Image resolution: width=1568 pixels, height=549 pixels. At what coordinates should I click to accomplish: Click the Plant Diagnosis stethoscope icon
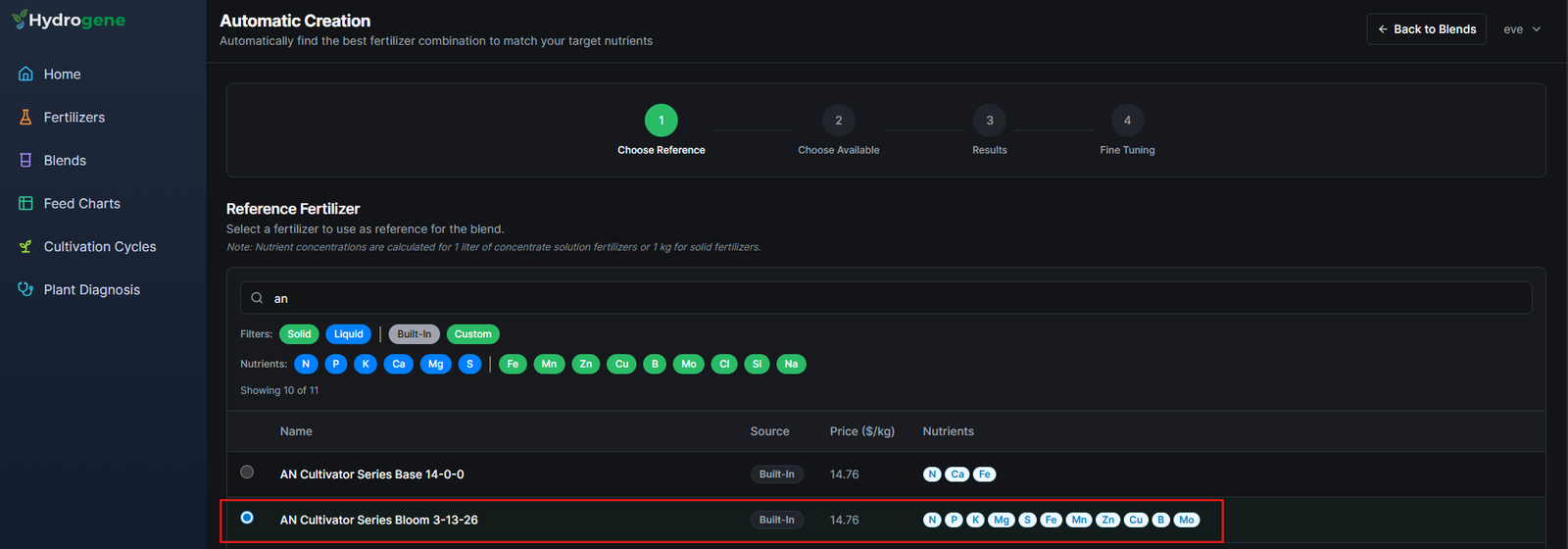pos(25,289)
